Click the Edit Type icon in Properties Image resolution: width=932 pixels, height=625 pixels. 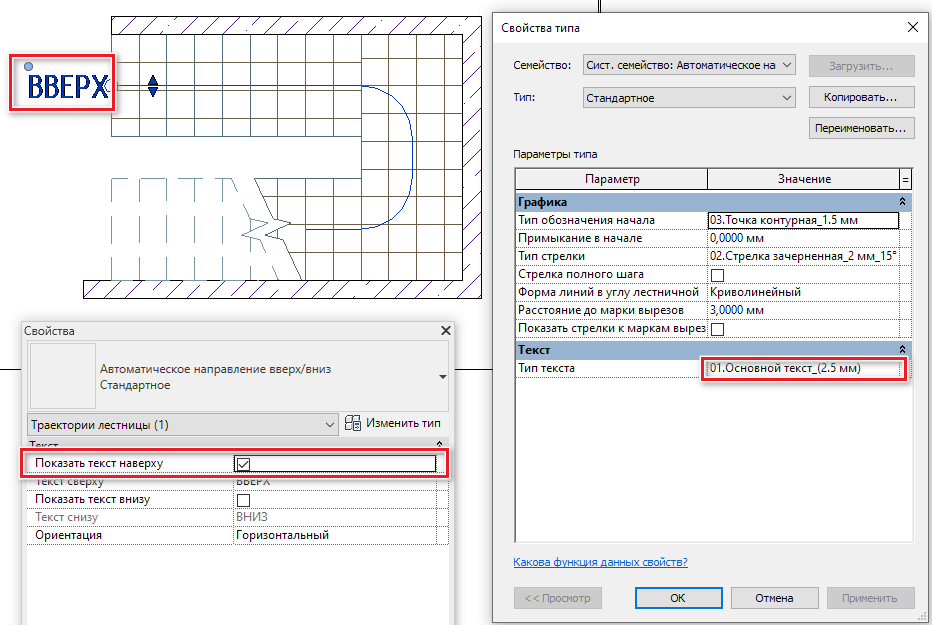(x=352, y=423)
